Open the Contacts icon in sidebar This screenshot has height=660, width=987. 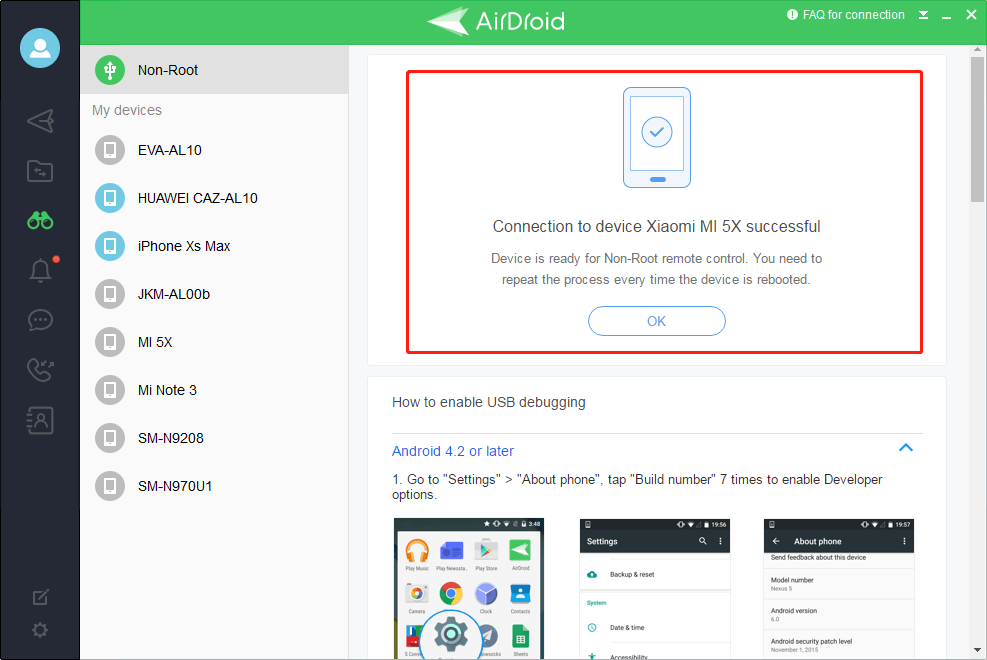click(40, 421)
